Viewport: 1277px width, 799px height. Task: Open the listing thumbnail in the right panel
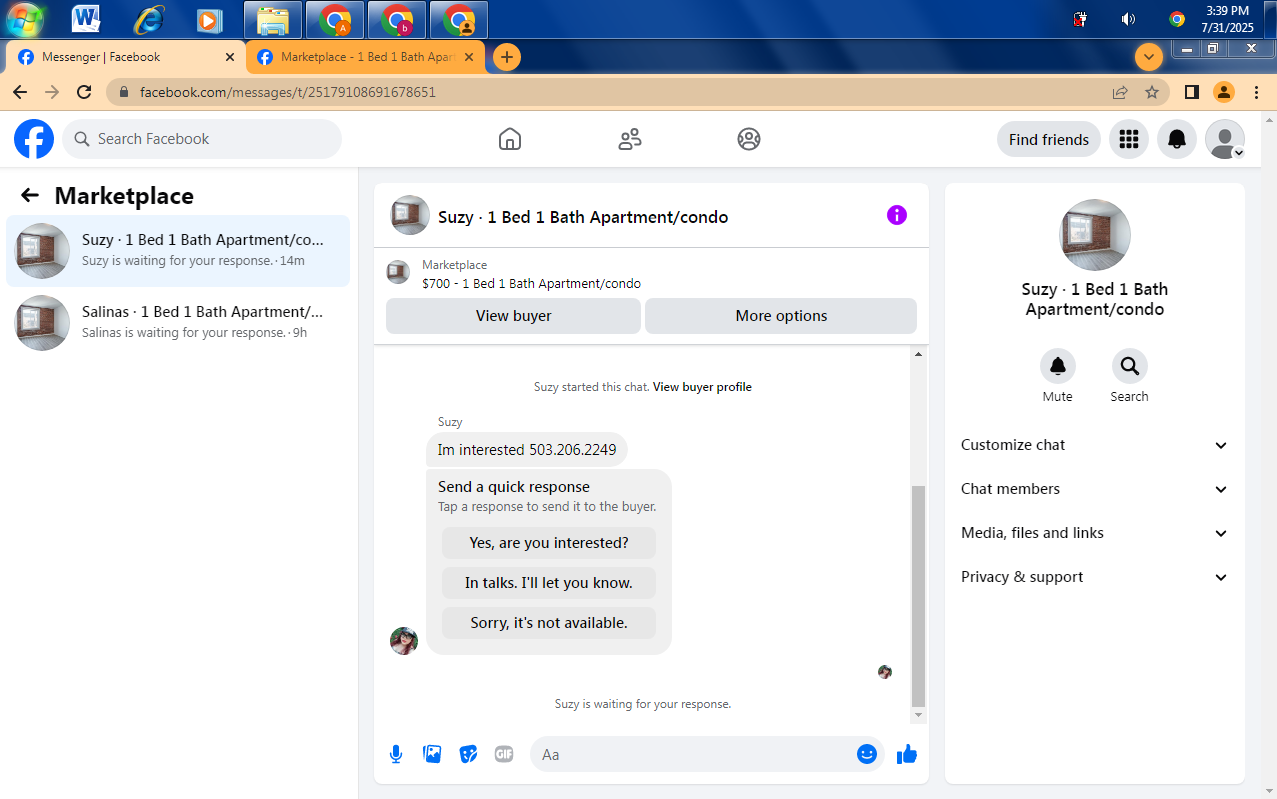(1095, 235)
